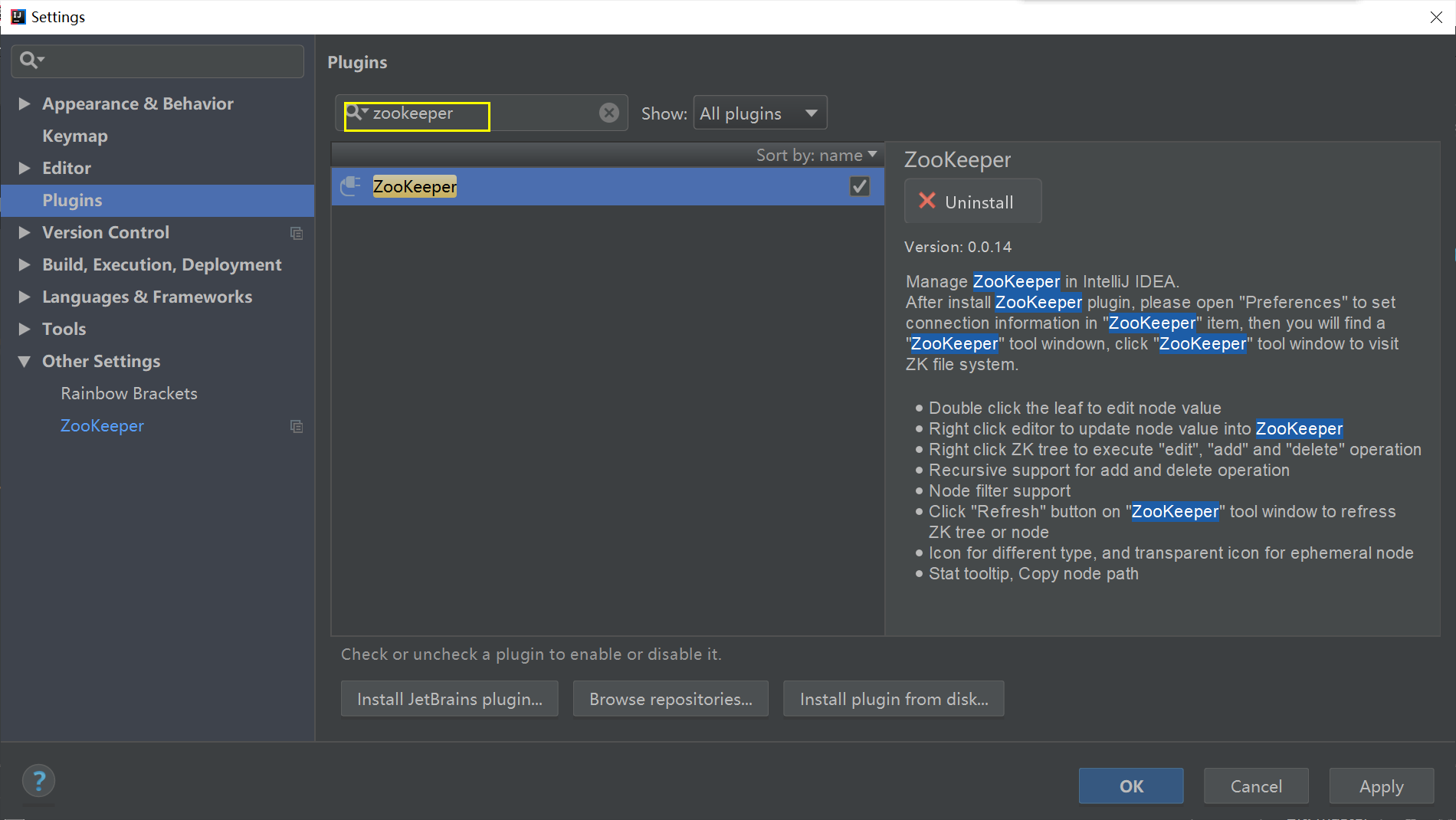Screen dimensions: 1456x820
Task: Open Rainbow Brackets settings
Action: 129,393
